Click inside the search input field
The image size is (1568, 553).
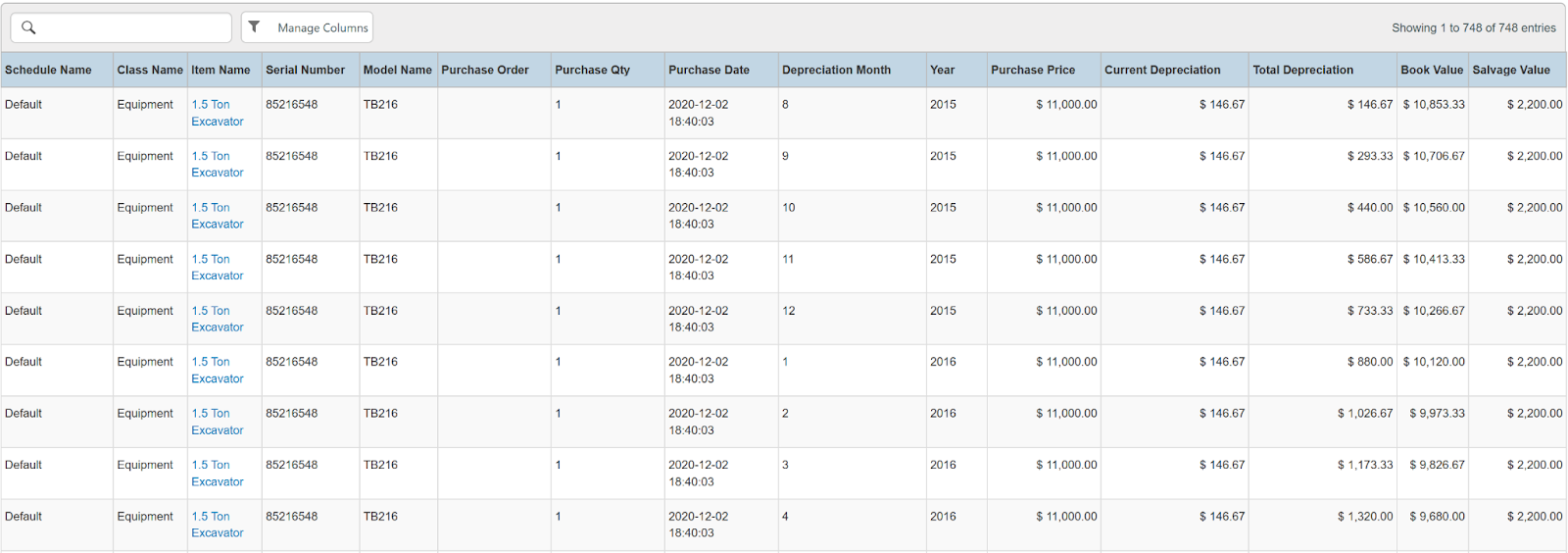(x=132, y=27)
